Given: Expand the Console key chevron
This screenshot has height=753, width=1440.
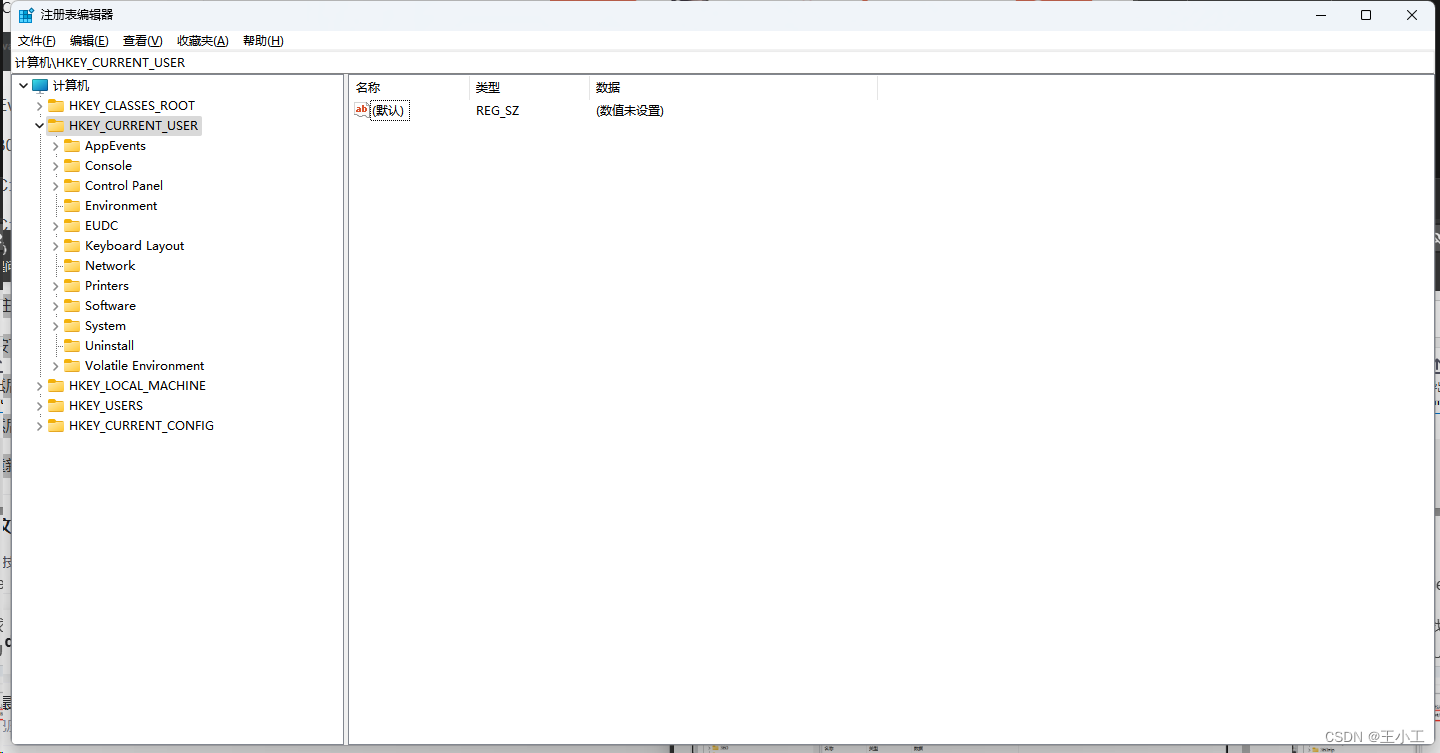Looking at the screenshot, I should (x=55, y=166).
